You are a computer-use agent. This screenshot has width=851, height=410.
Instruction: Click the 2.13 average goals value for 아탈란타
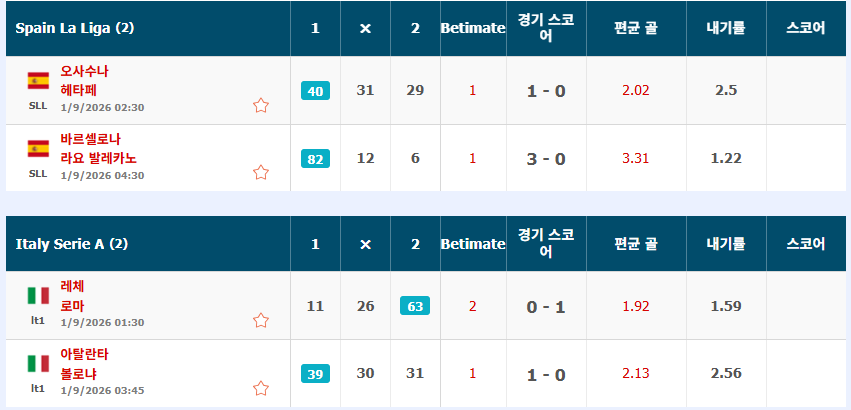(x=636, y=374)
